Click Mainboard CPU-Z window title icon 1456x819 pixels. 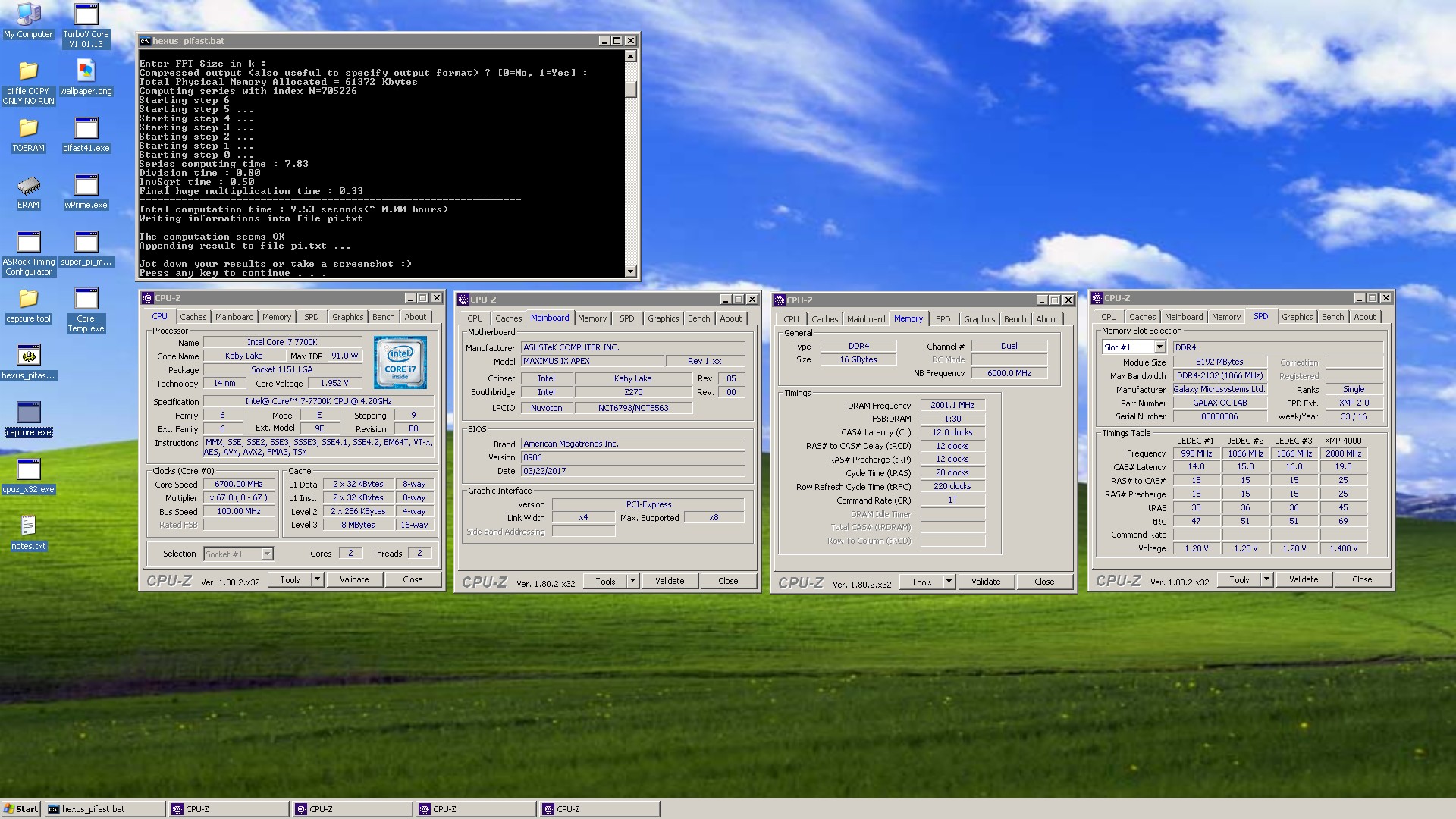pos(463,300)
